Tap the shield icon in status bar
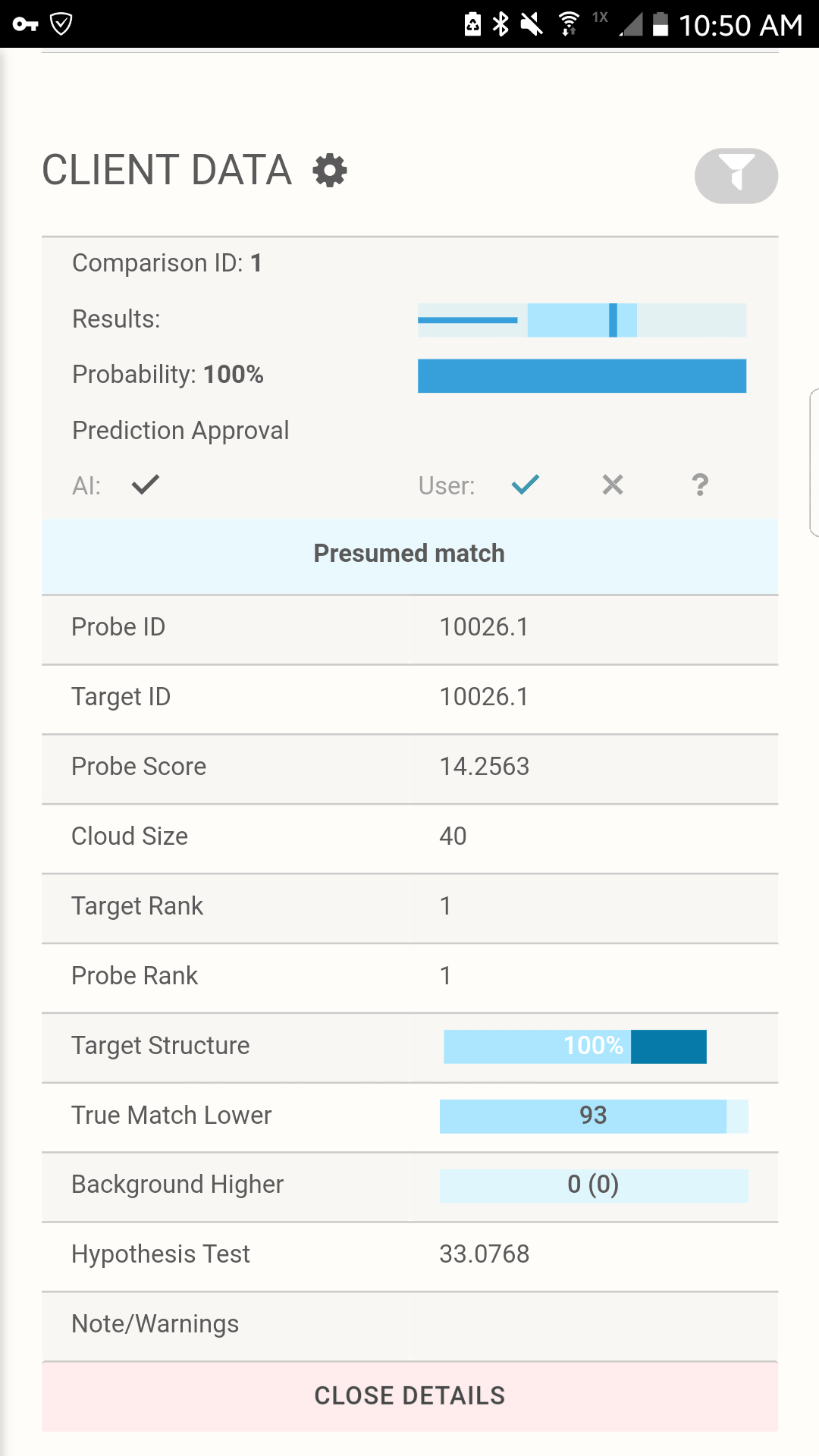This screenshot has height=1456, width=819. (x=61, y=24)
